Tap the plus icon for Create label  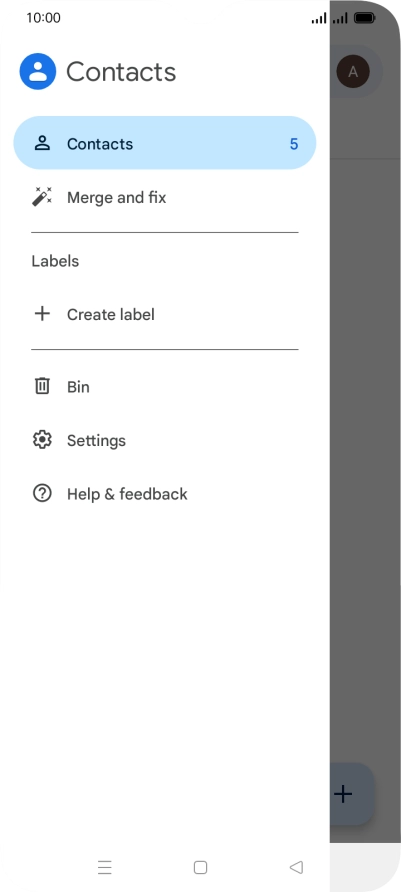tap(42, 313)
